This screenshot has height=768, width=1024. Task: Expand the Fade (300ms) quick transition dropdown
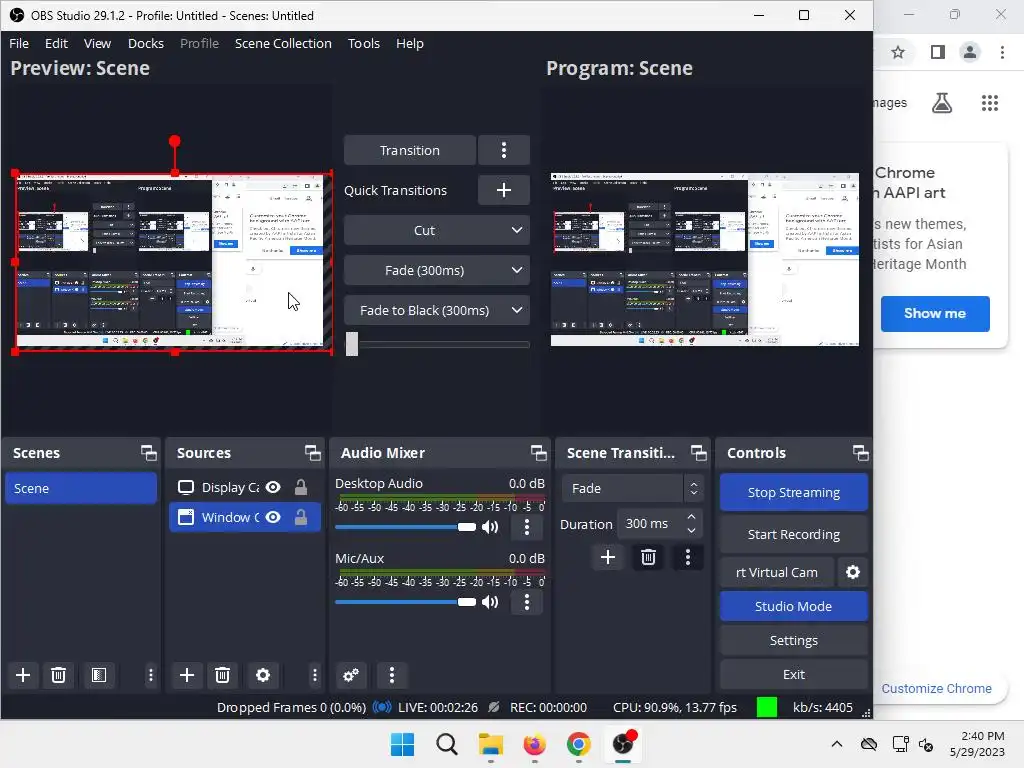click(x=517, y=270)
